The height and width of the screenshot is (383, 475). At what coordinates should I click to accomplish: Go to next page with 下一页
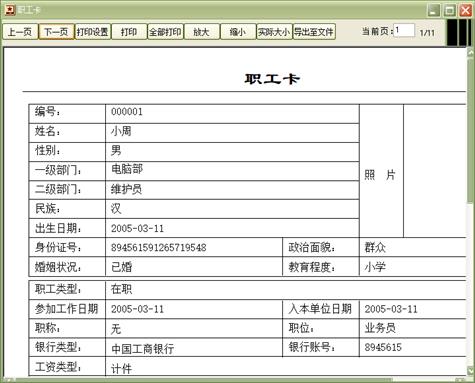(x=56, y=32)
